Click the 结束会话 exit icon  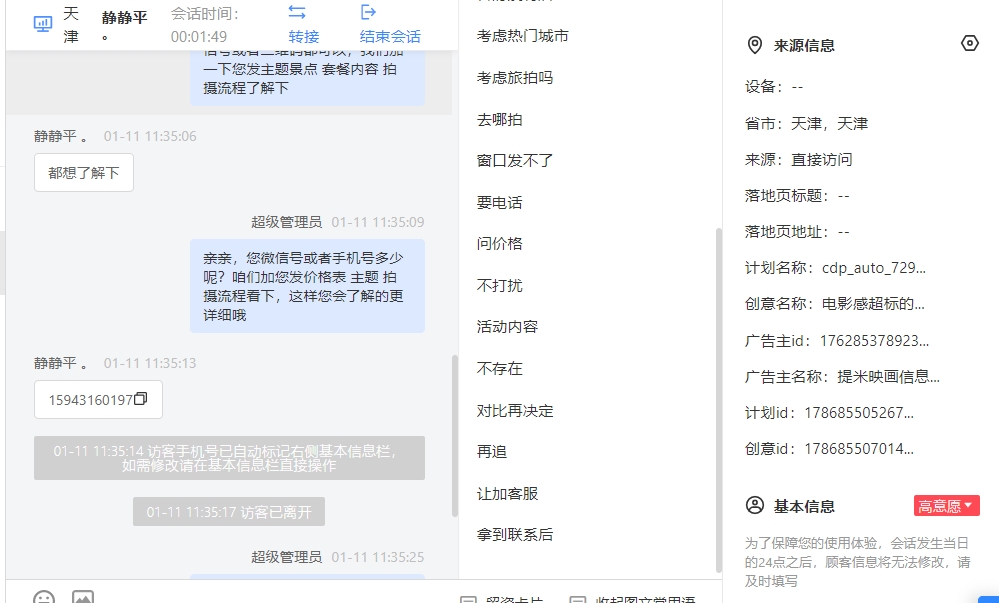click(368, 12)
